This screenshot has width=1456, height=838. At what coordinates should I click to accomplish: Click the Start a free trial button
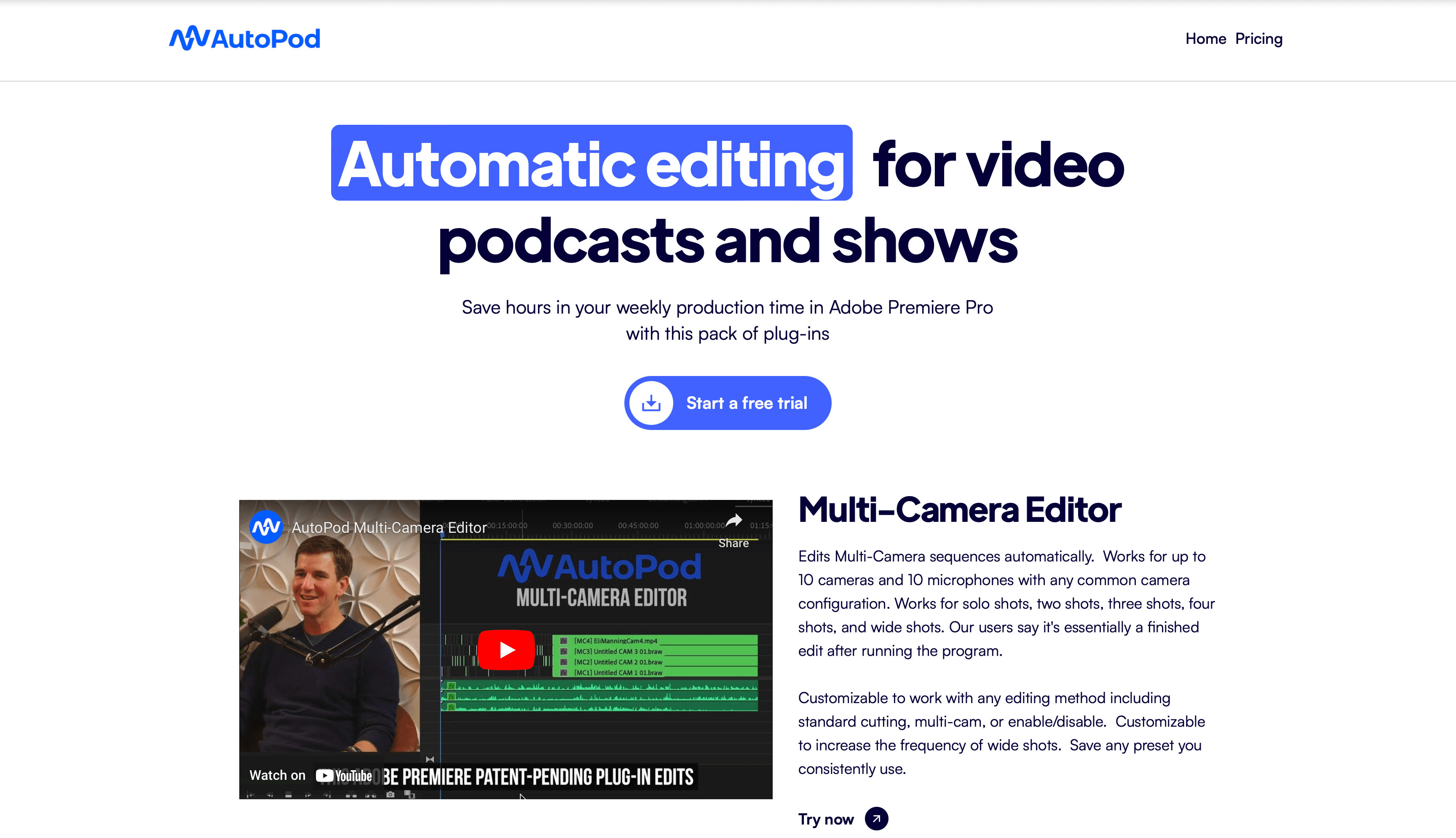click(x=728, y=403)
